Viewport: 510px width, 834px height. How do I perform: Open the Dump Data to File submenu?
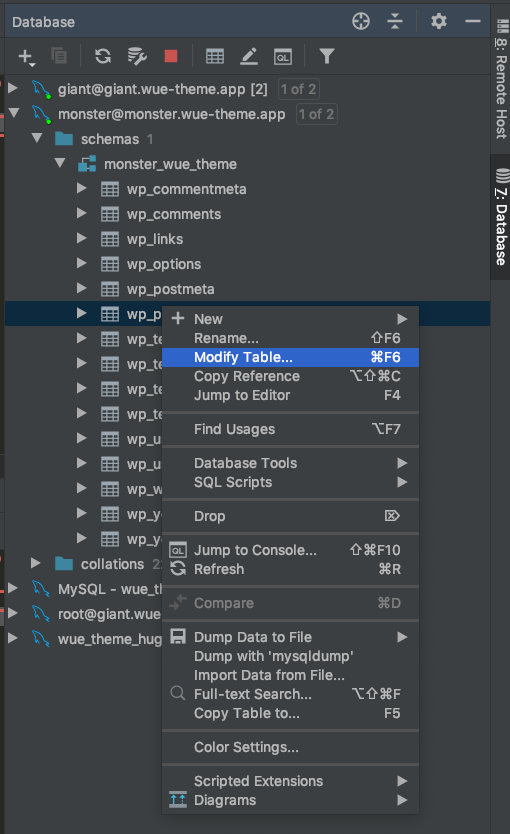(x=290, y=637)
